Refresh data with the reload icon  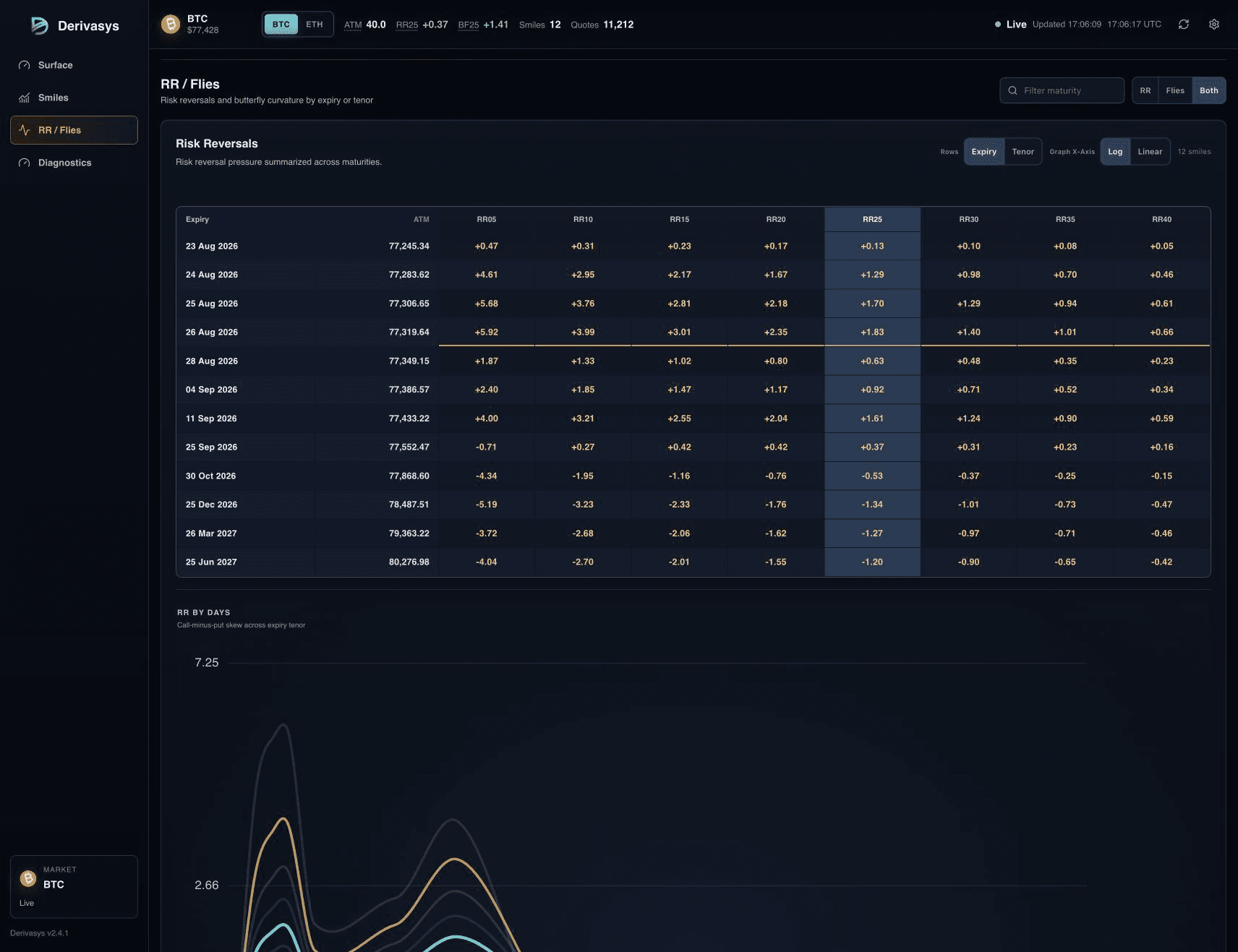click(1184, 25)
